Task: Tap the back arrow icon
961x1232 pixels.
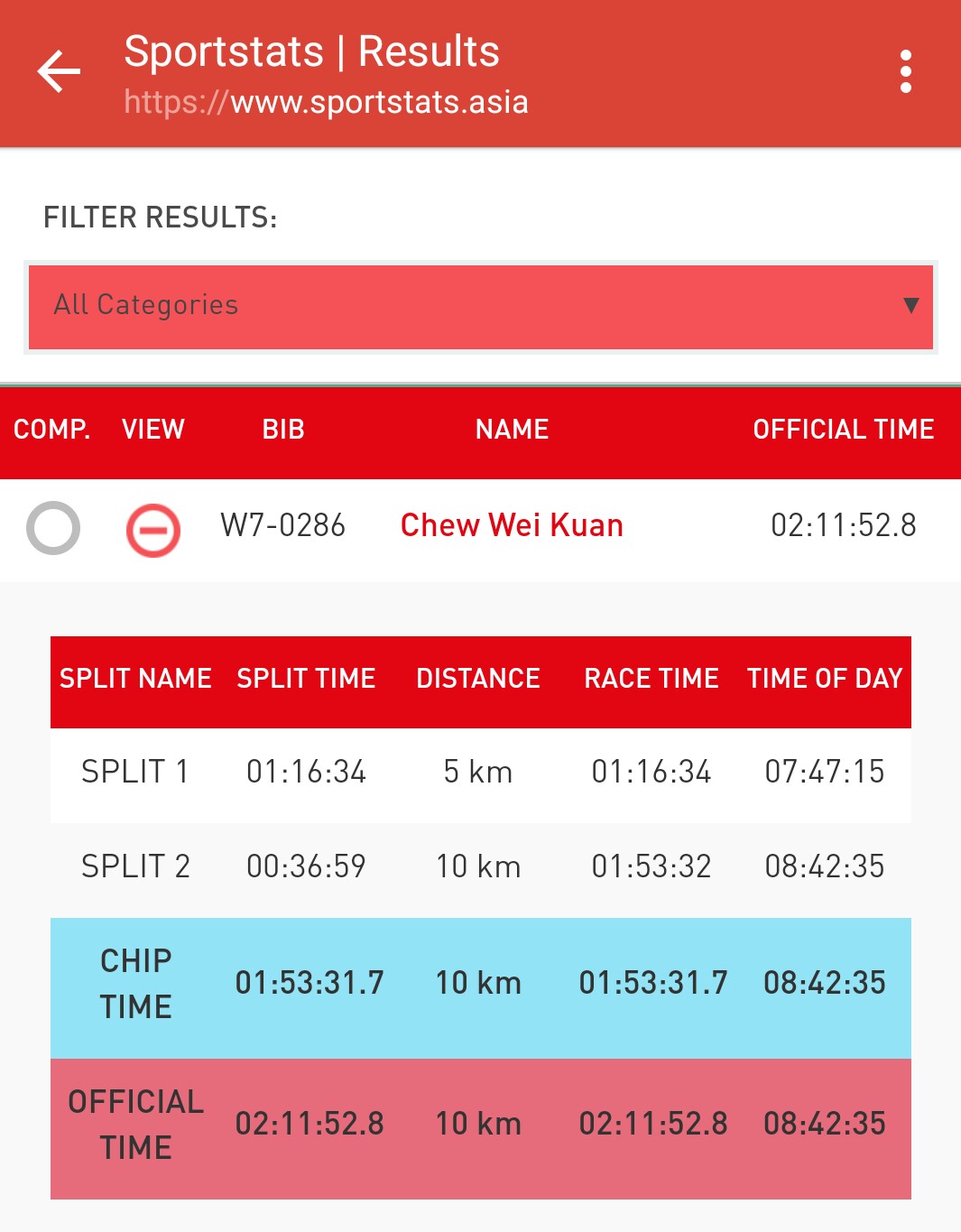Action: point(59,71)
